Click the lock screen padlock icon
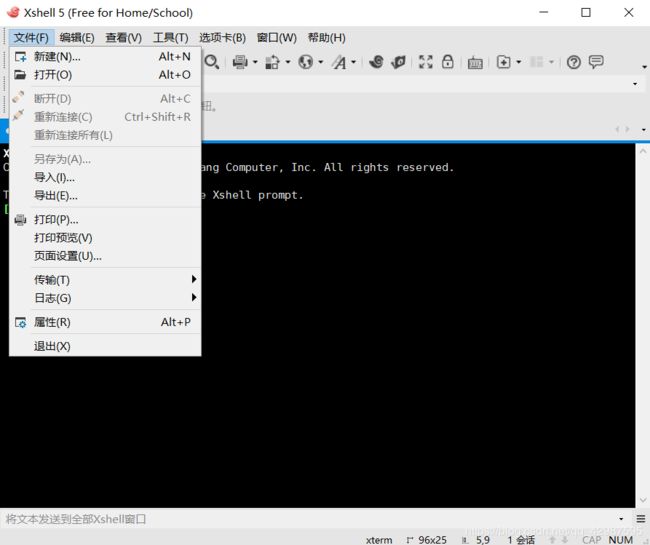The image size is (650, 545). tap(448, 62)
